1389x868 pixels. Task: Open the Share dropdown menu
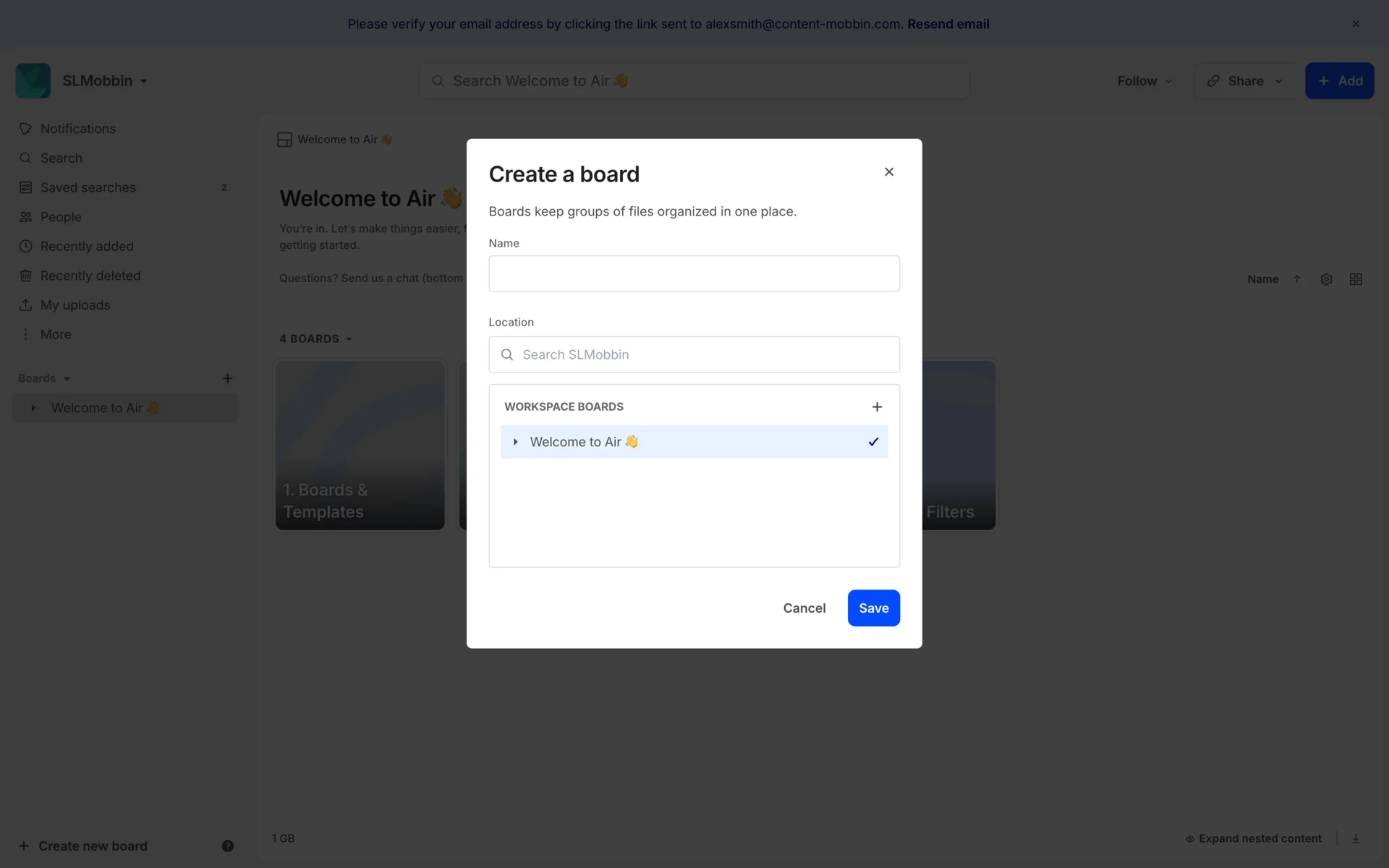(x=1245, y=81)
